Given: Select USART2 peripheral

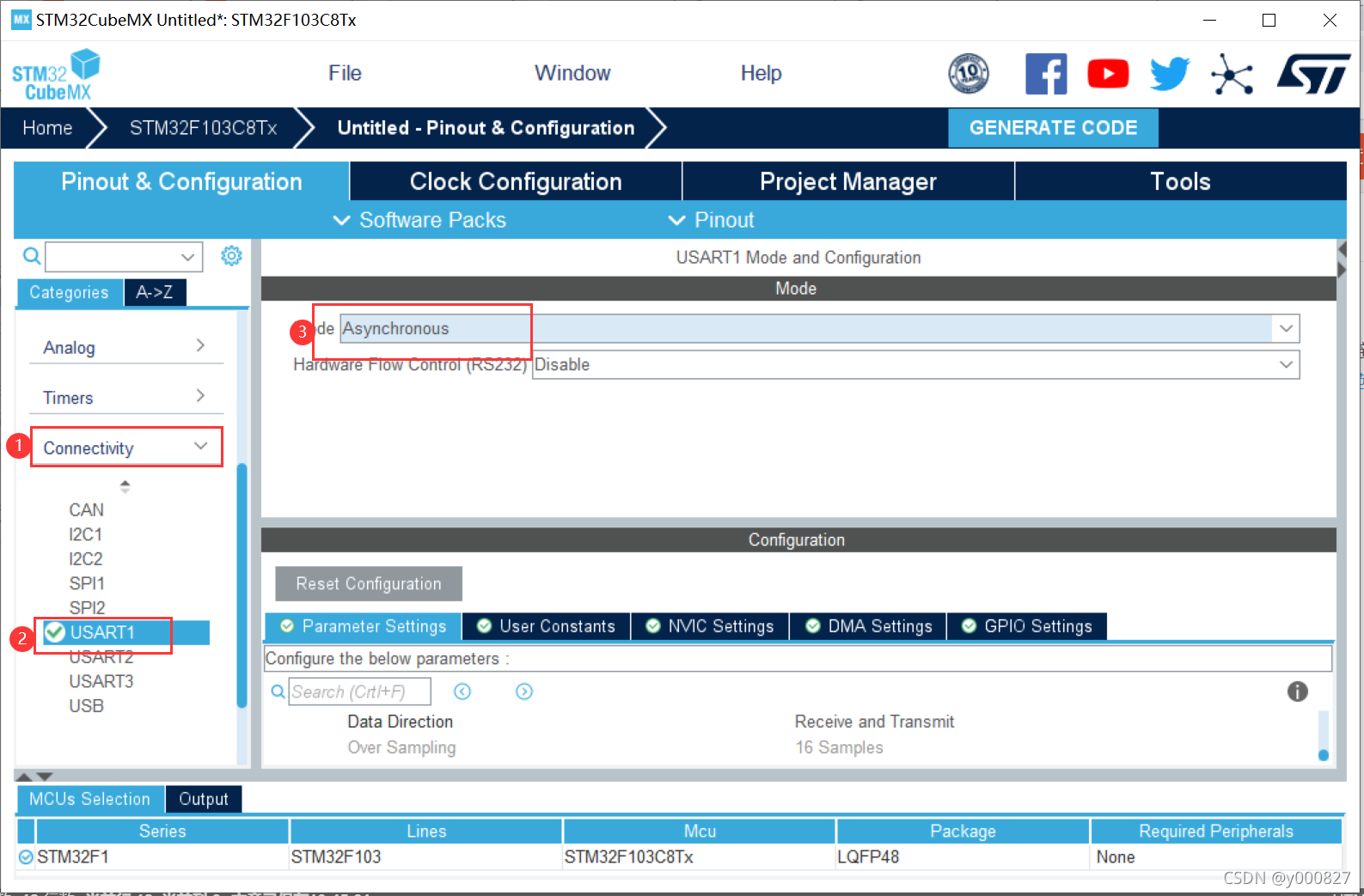Looking at the screenshot, I should (101, 657).
